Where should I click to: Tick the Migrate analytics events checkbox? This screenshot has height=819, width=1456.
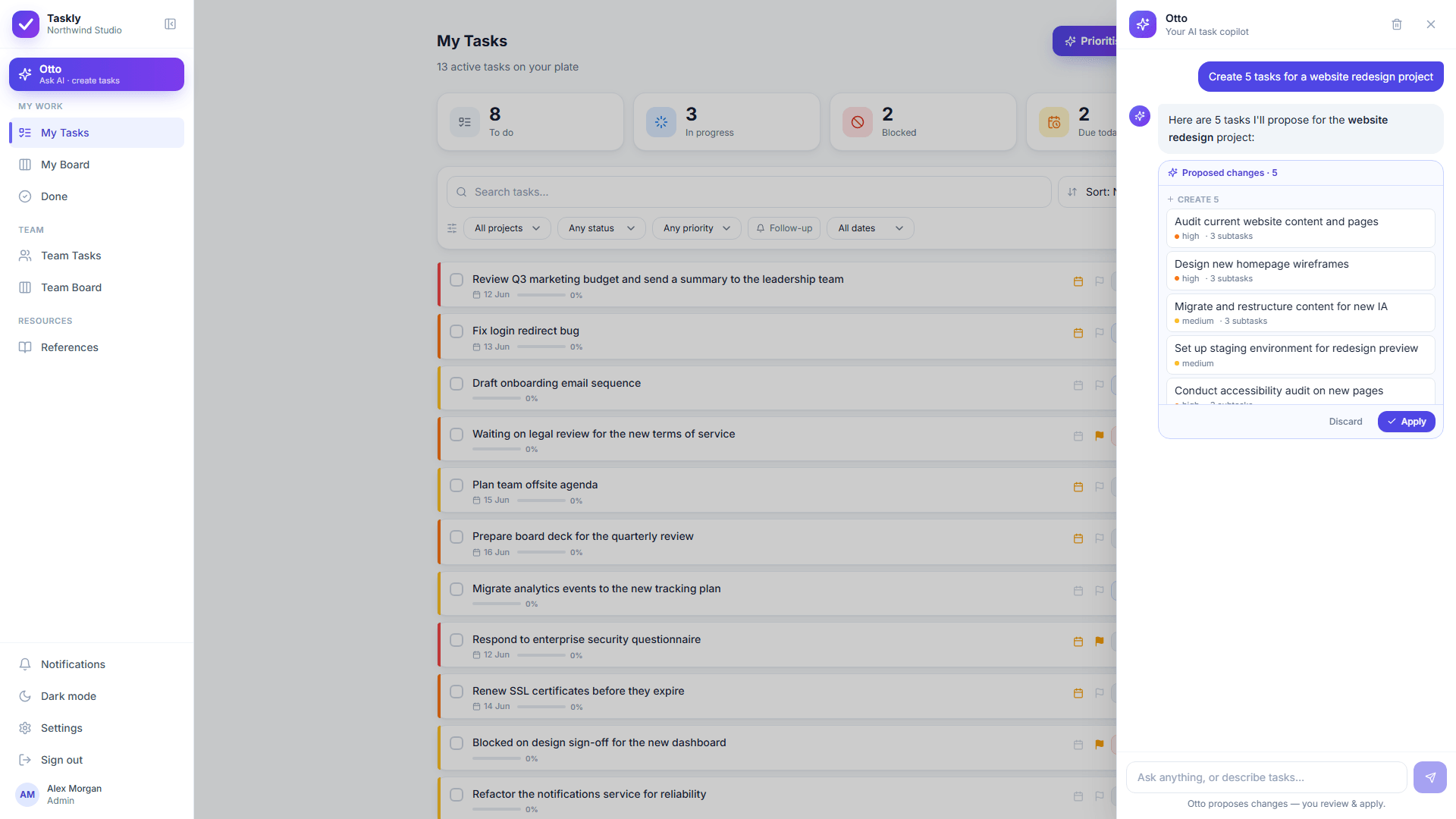457,589
